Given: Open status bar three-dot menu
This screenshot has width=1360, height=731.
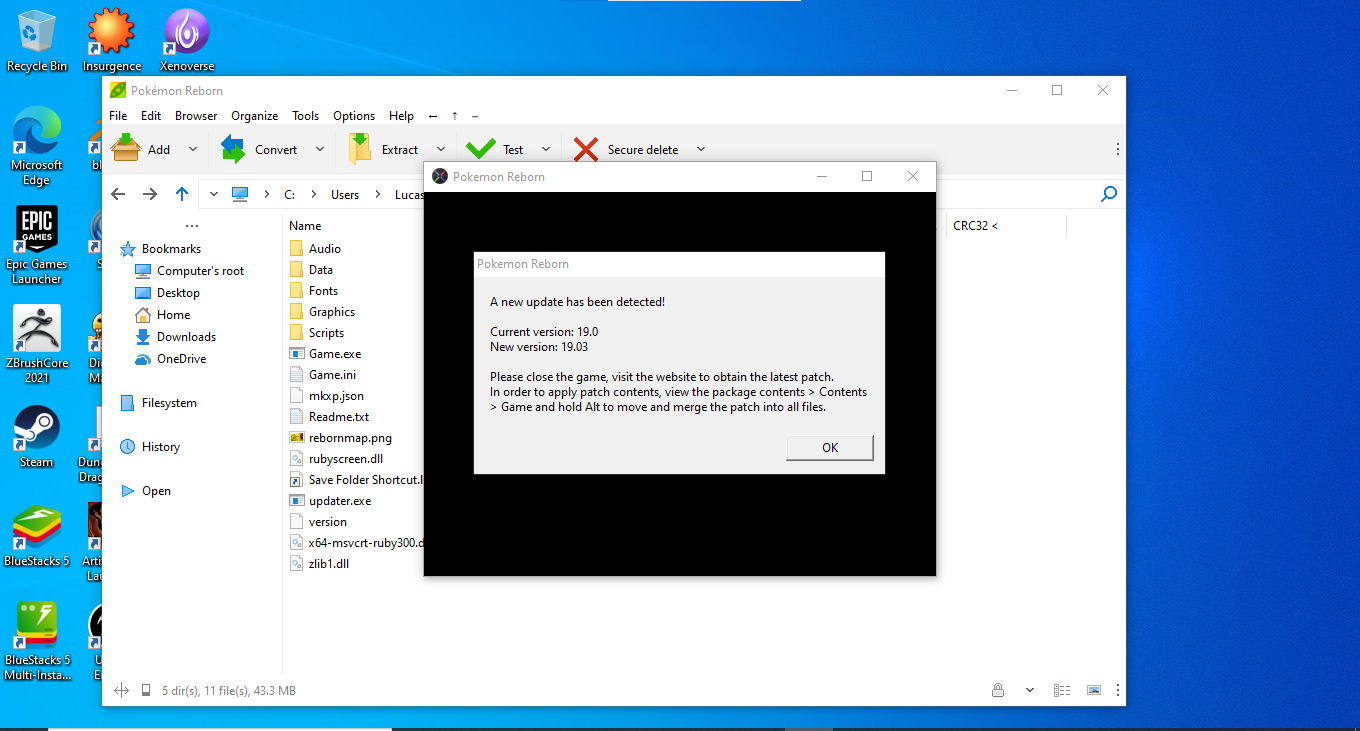Looking at the screenshot, I should coord(1117,690).
